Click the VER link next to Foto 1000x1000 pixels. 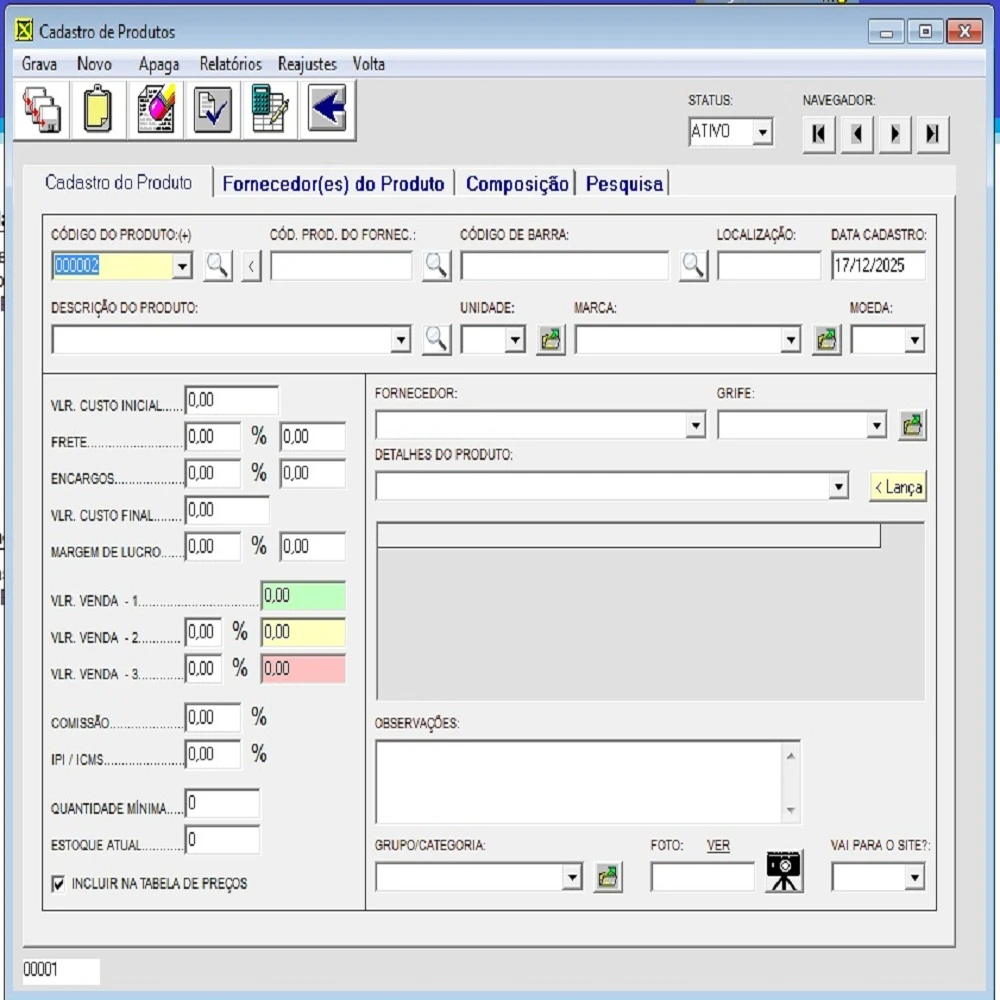[718, 846]
